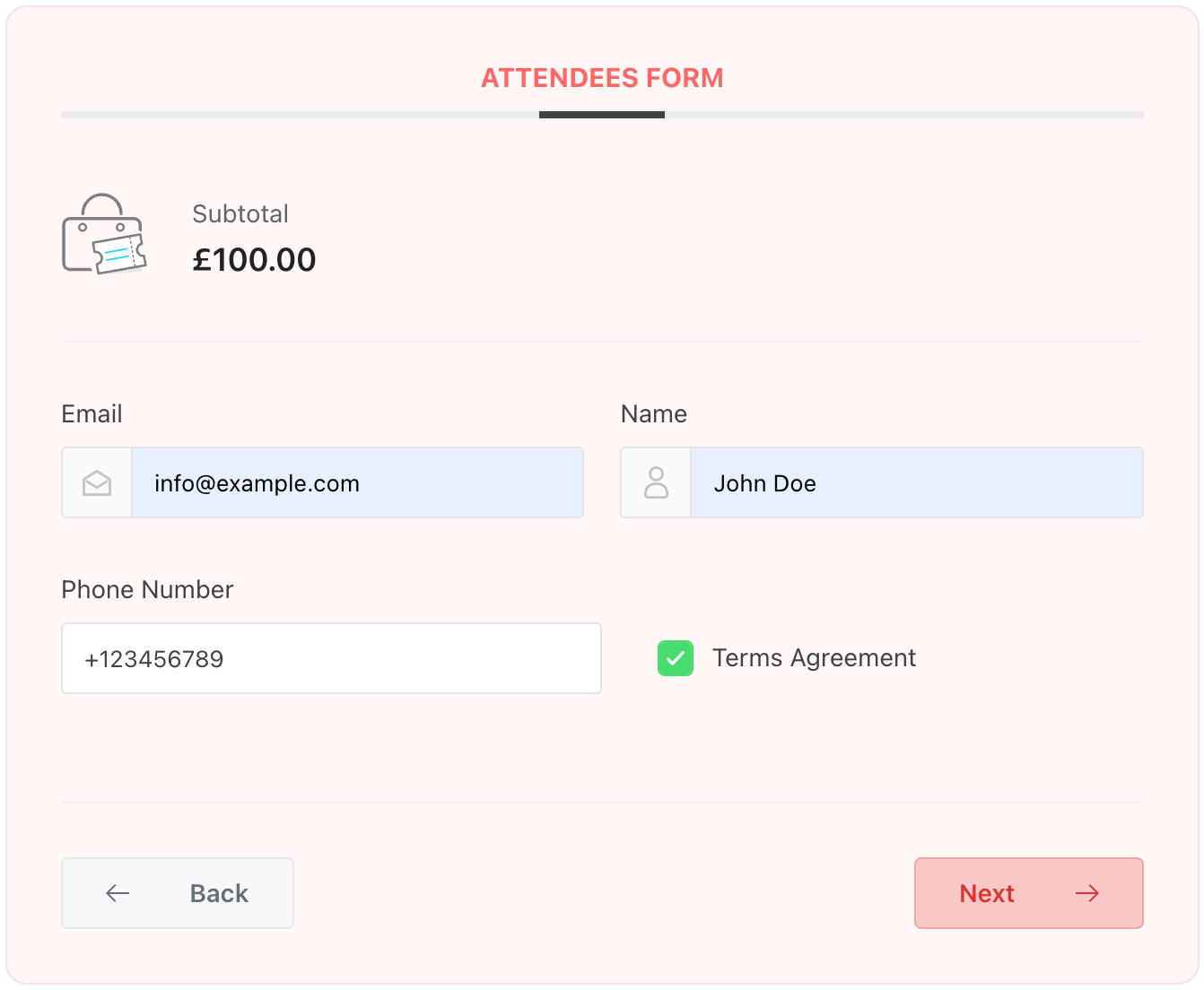Click into the Name field showing John Doe
Viewport: 1204px width, 990px height.
click(915, 483)
